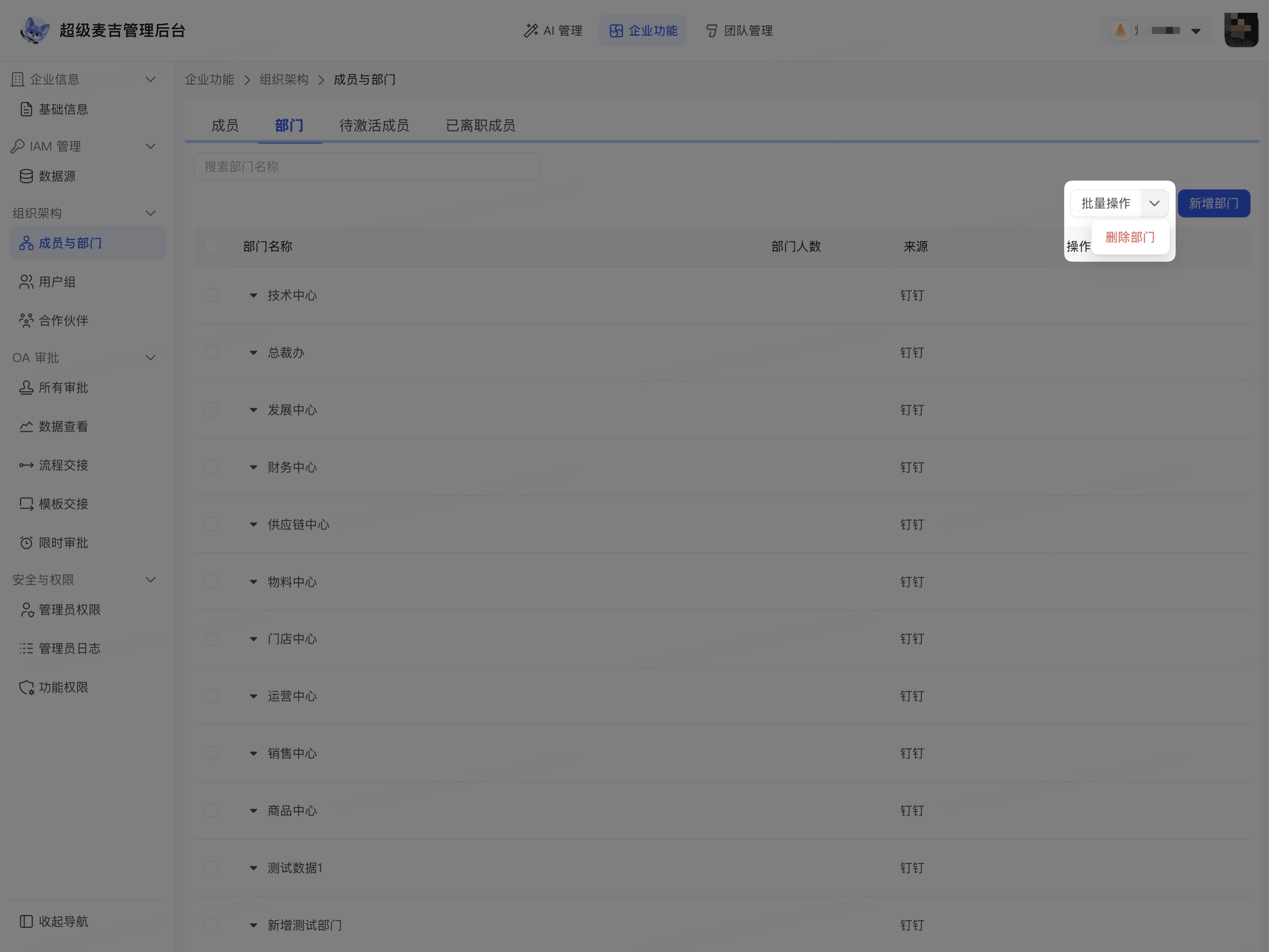Focus the 搜索部门名称 search field
This screenshot has height=952, width=1269.
point(366,167)
